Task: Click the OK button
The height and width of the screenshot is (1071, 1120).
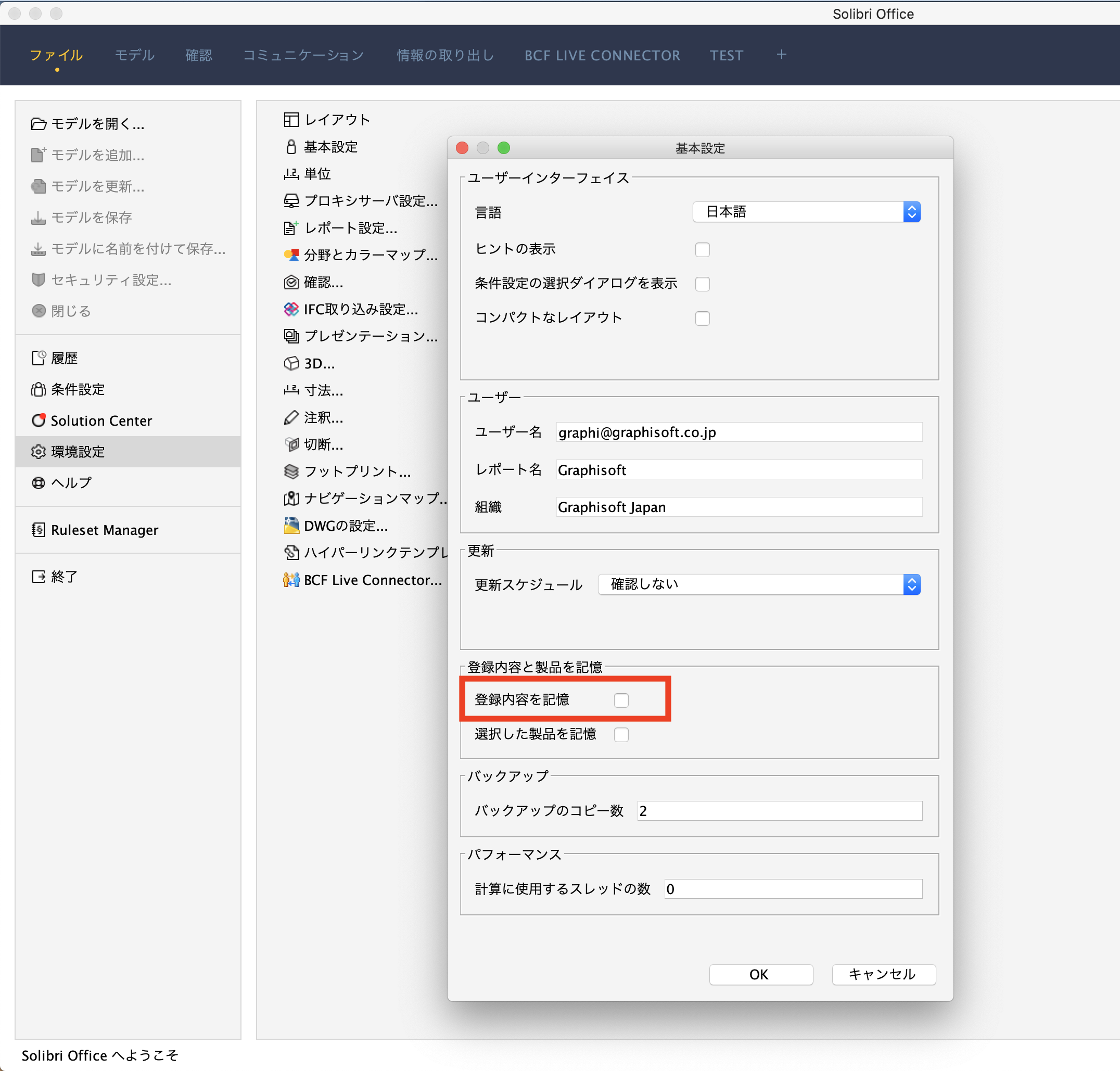Action: [x=760, y=975]
